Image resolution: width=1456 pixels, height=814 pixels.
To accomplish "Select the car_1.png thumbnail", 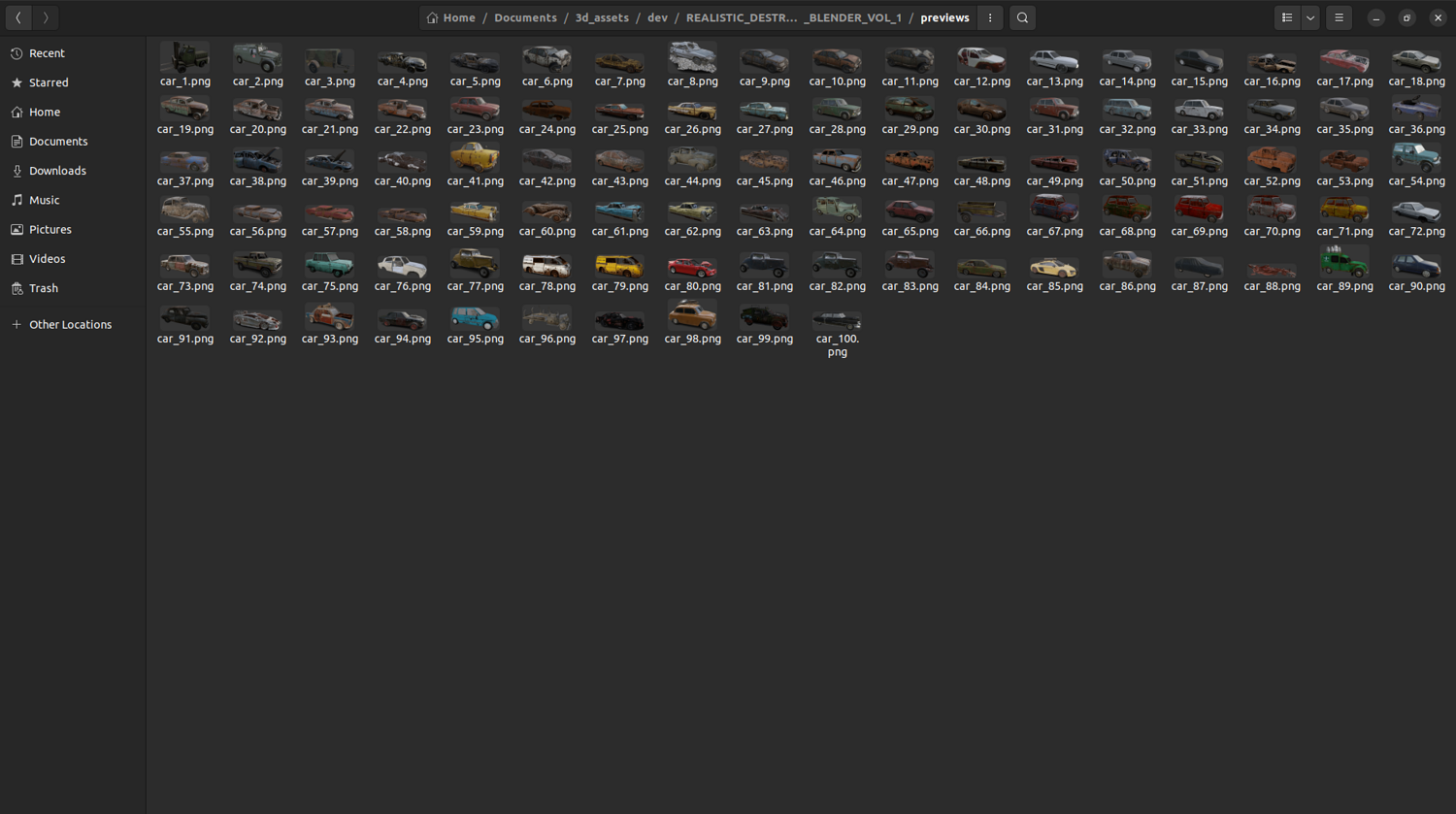I will [184, 57].
